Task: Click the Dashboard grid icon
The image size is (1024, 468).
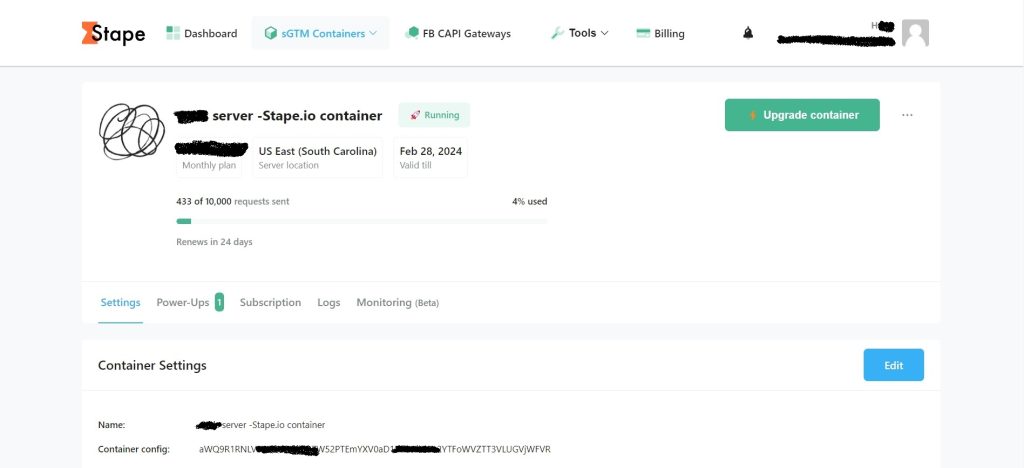Action: 172,33
